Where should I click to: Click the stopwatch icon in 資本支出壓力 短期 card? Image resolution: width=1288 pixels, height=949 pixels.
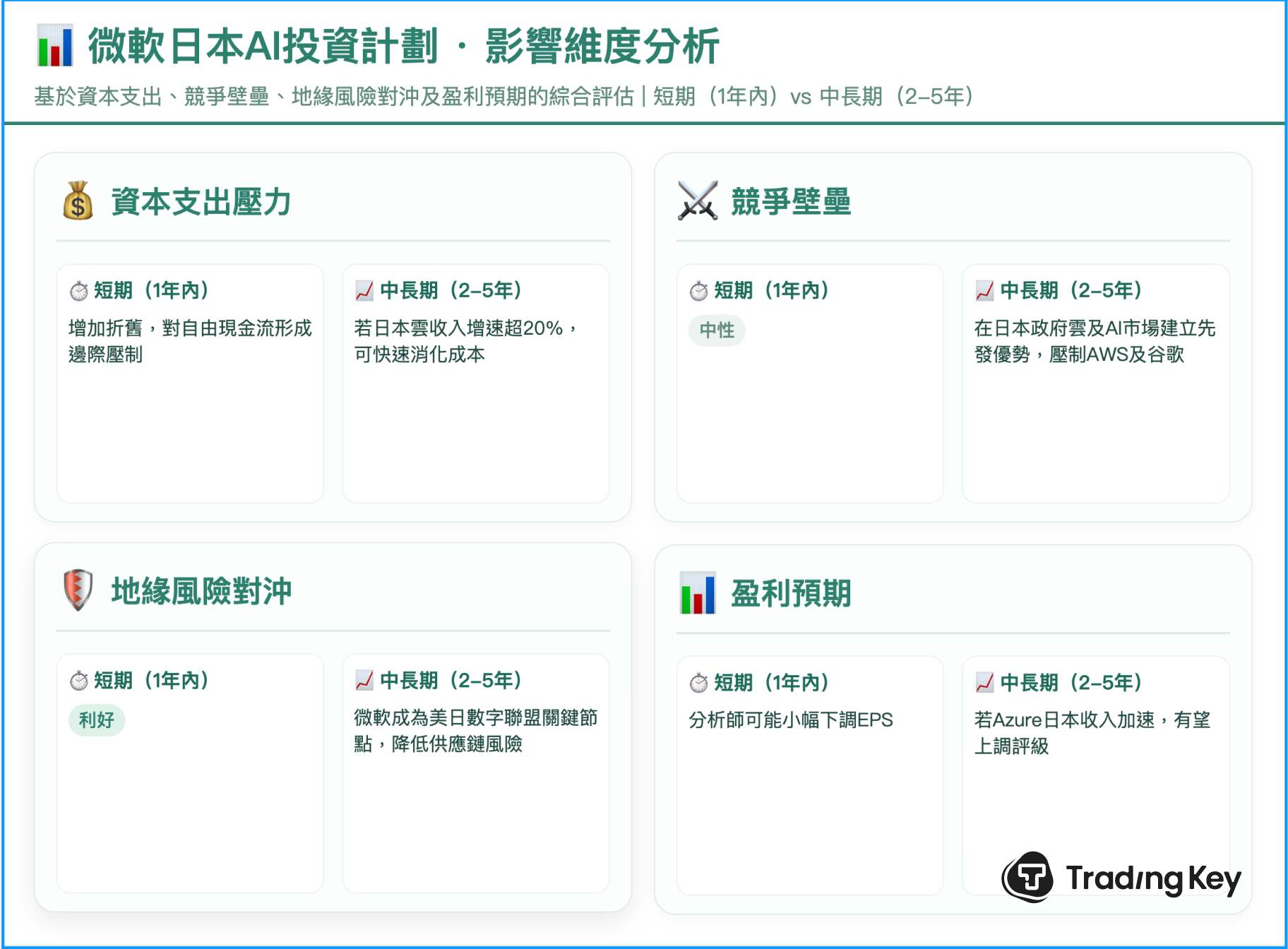[x=78, y=291]
